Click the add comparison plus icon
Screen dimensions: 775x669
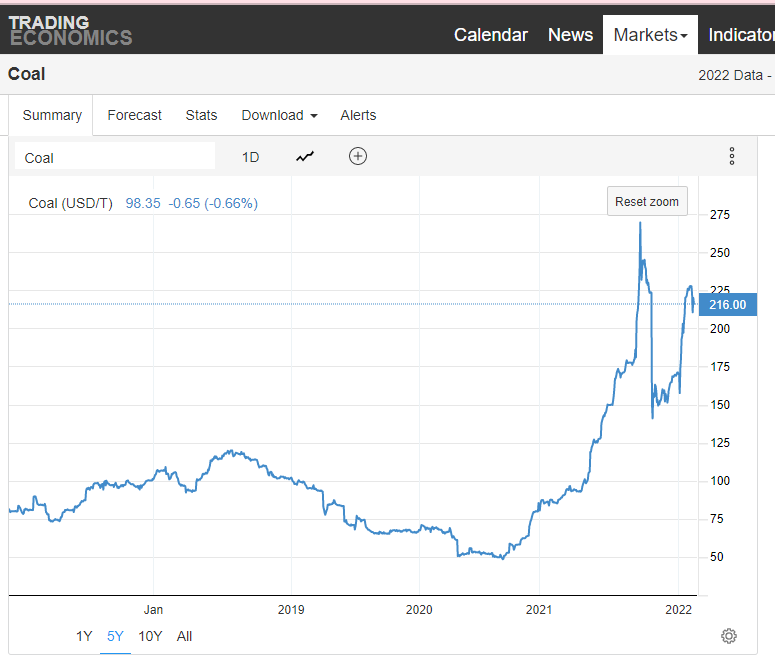(358, 156)
